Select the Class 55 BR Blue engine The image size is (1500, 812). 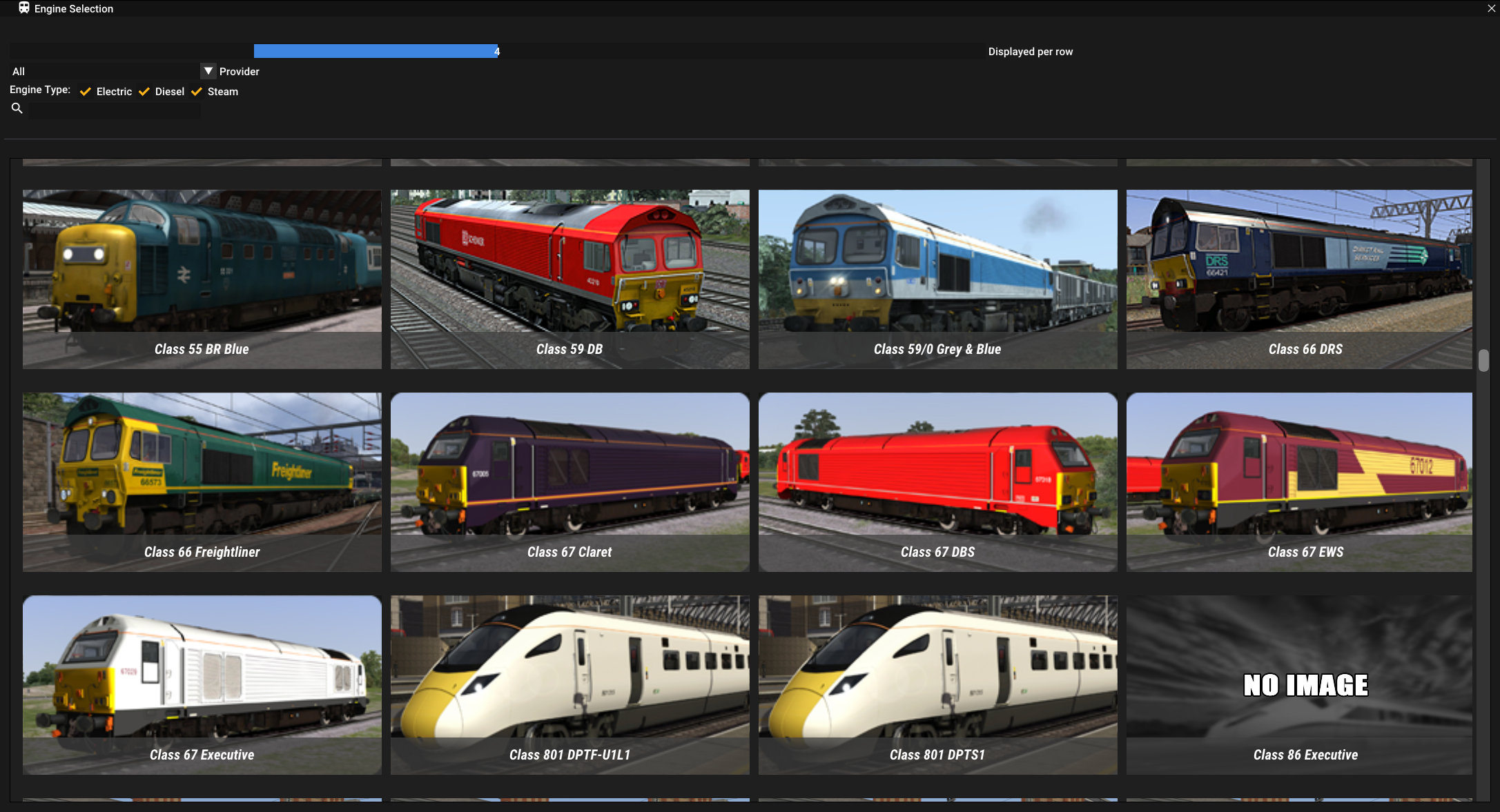(202, 279)
